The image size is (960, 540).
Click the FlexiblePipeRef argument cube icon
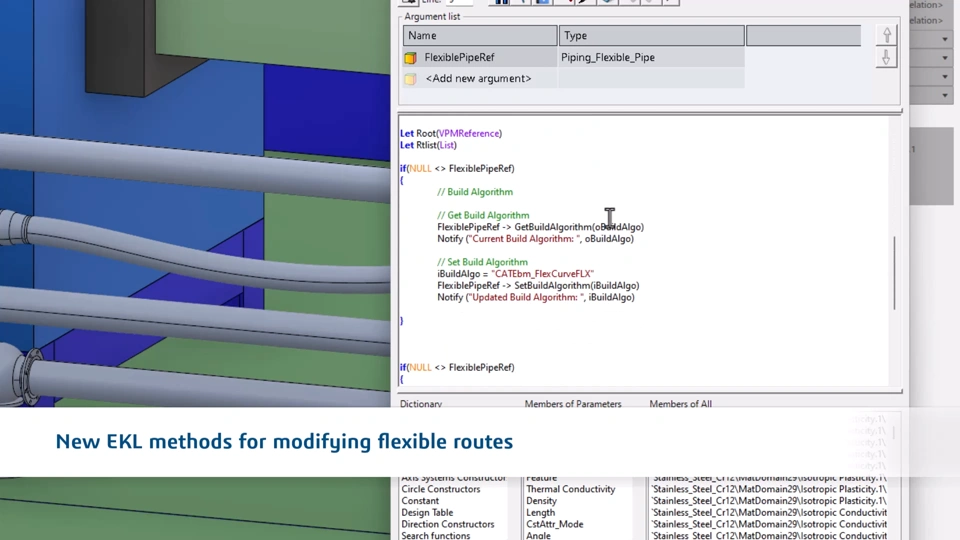[410, 58]
